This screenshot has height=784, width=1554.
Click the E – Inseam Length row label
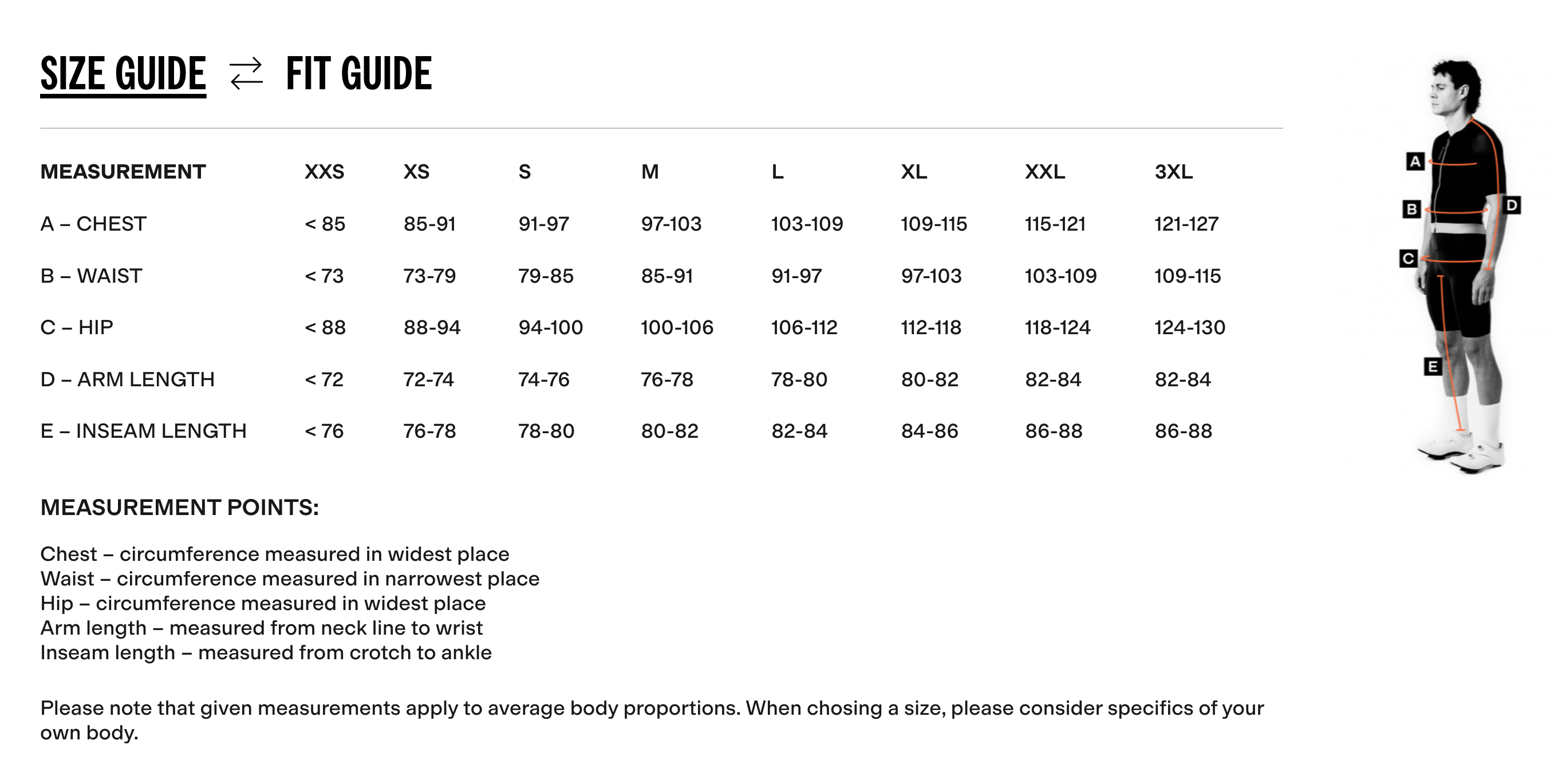[x=144, y=431]
